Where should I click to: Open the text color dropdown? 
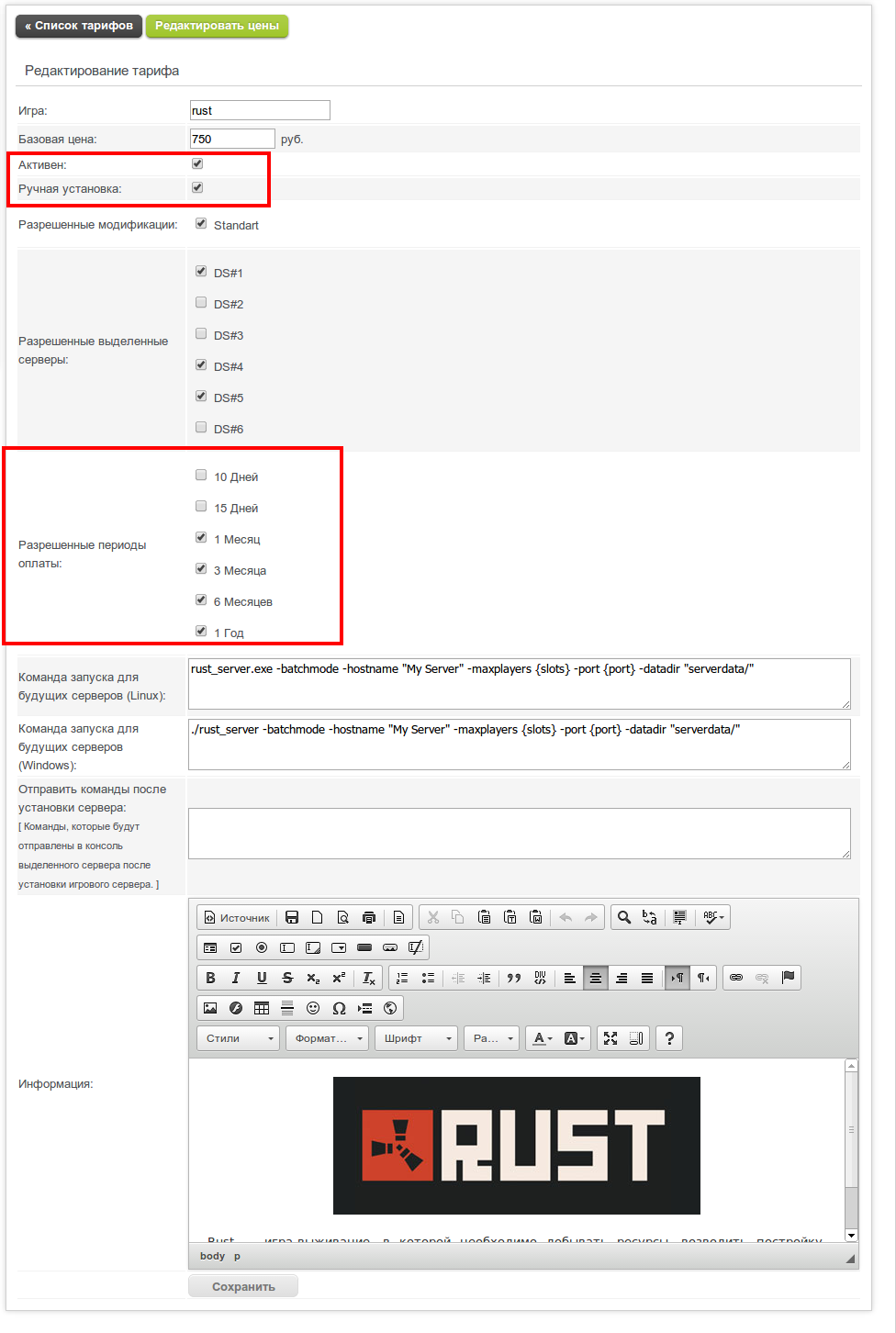(x=543, y=1038)
